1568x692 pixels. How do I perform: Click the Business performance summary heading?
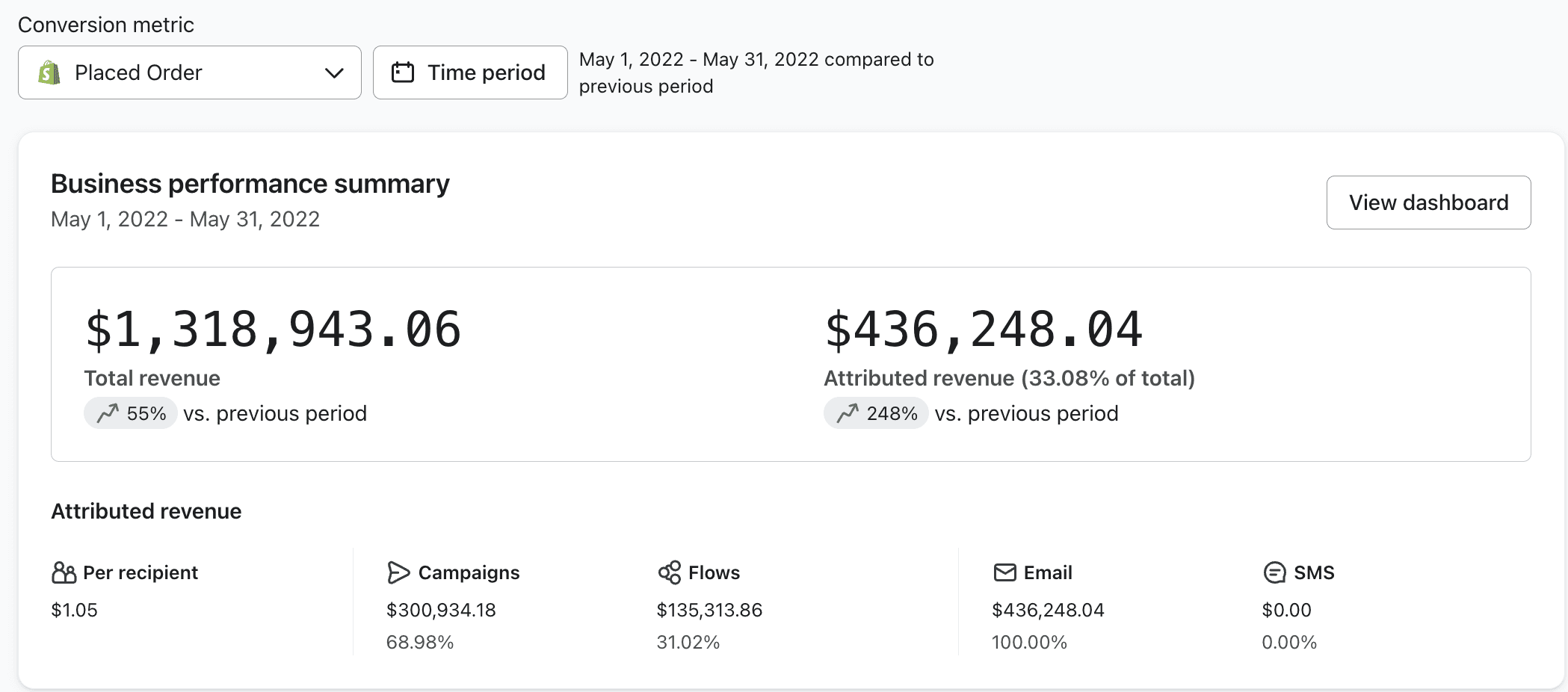[250, 184]
